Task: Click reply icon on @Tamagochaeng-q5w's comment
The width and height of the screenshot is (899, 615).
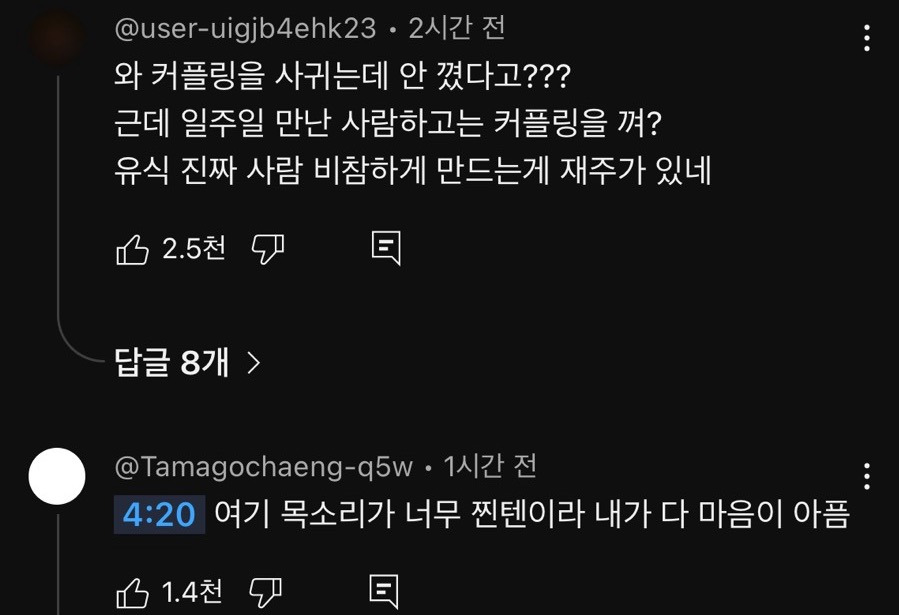Action: [x=385, y=593]
